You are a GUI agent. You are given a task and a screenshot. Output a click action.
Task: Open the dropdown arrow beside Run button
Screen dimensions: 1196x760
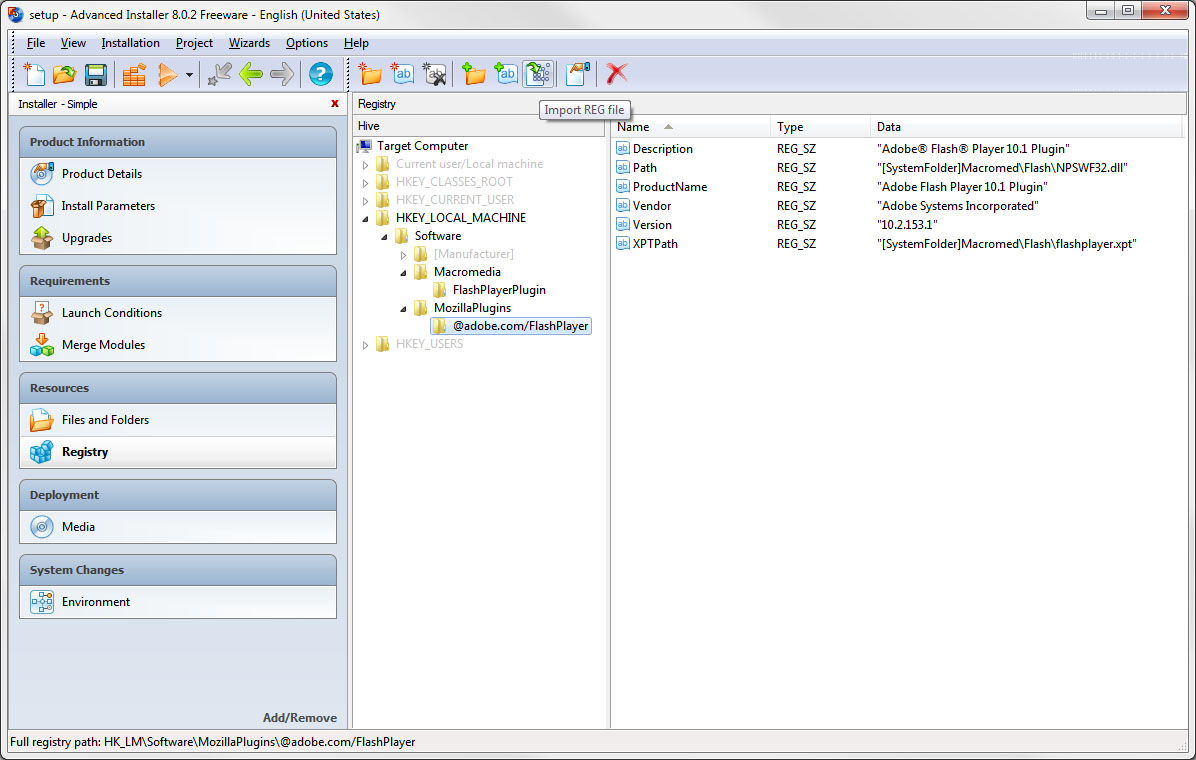[189, 75]
